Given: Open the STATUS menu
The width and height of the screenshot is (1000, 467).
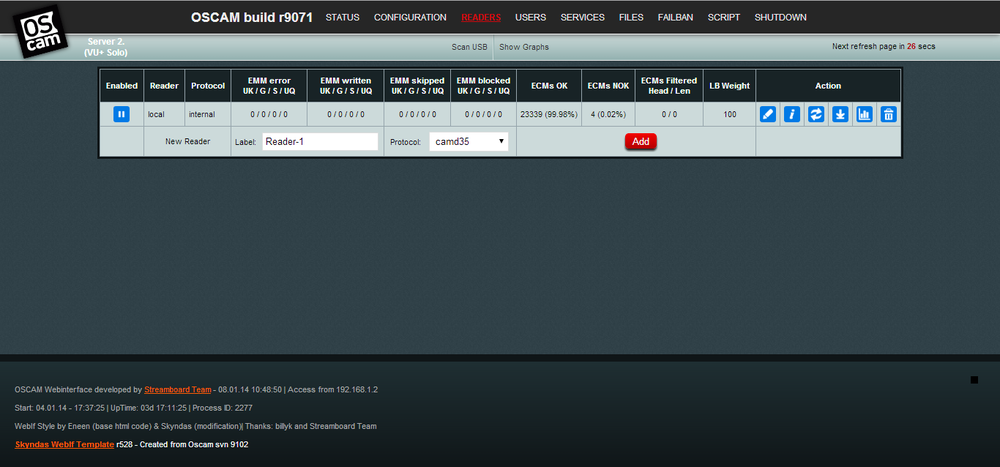Looking at the screenshot, I should pos(342,18).
